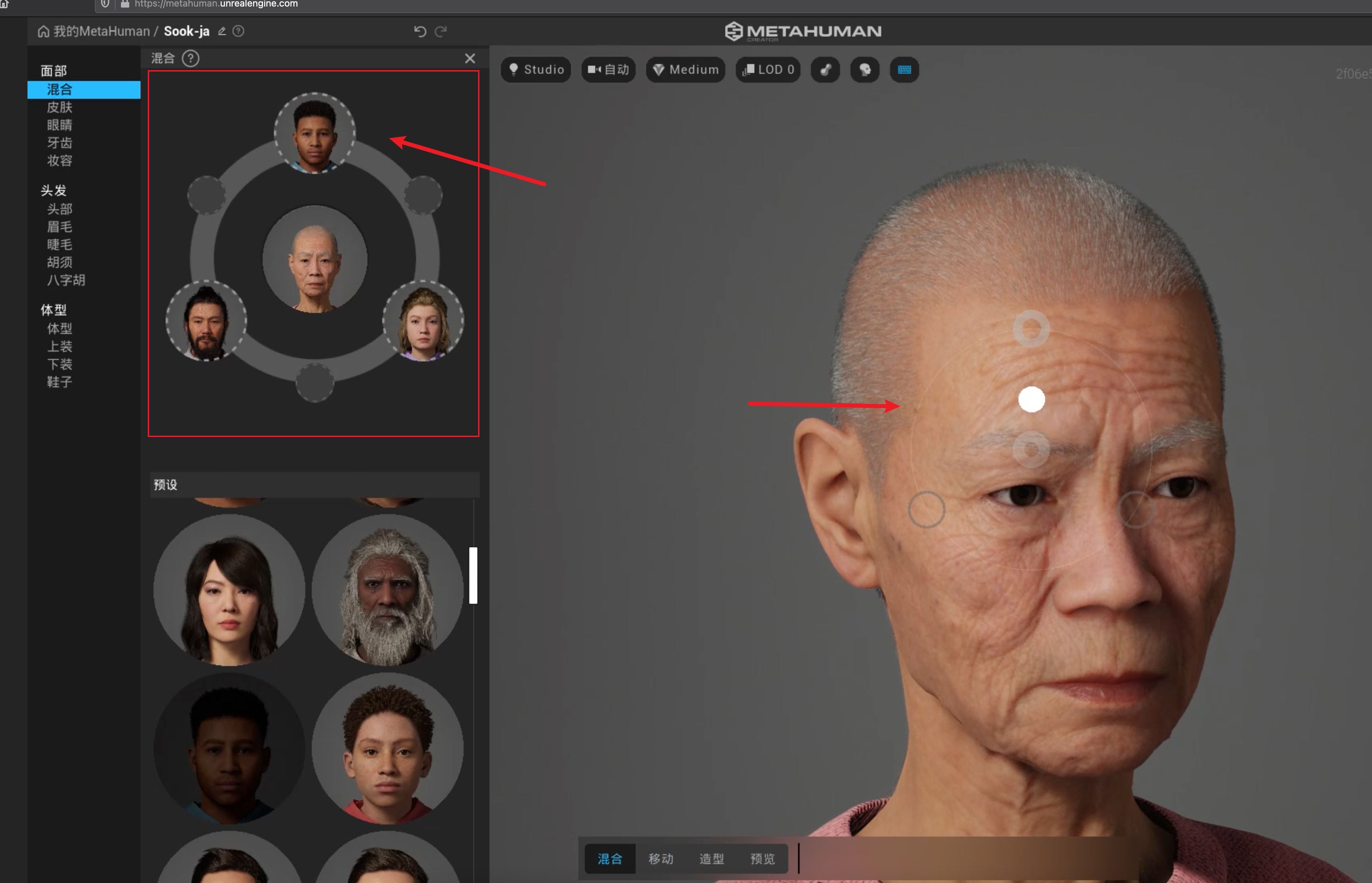Click the empty upper-right blend slot
Image resolution: width=1372 pixels, height=883 pixels.
[x=423, y=196]
